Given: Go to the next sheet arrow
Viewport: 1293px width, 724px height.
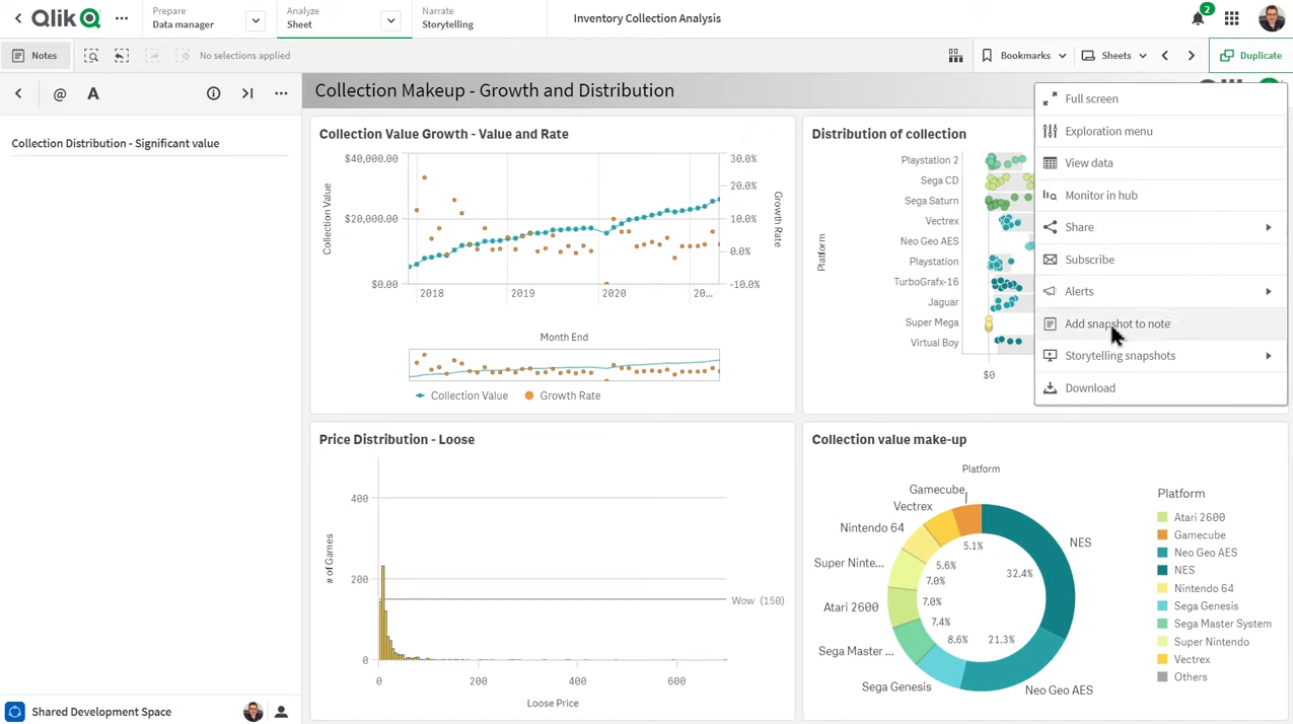Looking at the screenshot, I should tap(1191, 56).
